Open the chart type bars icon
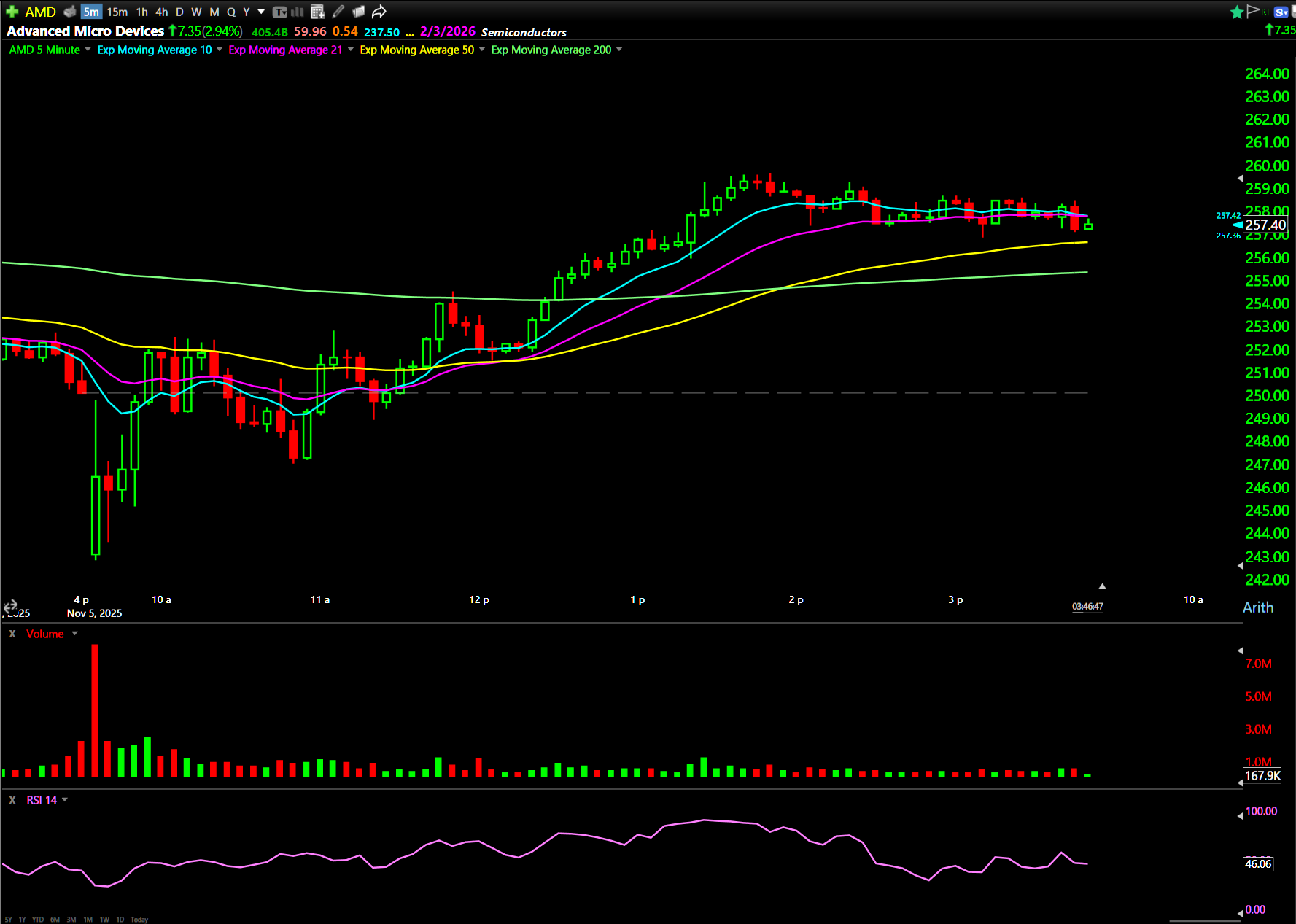 (297, 12)
